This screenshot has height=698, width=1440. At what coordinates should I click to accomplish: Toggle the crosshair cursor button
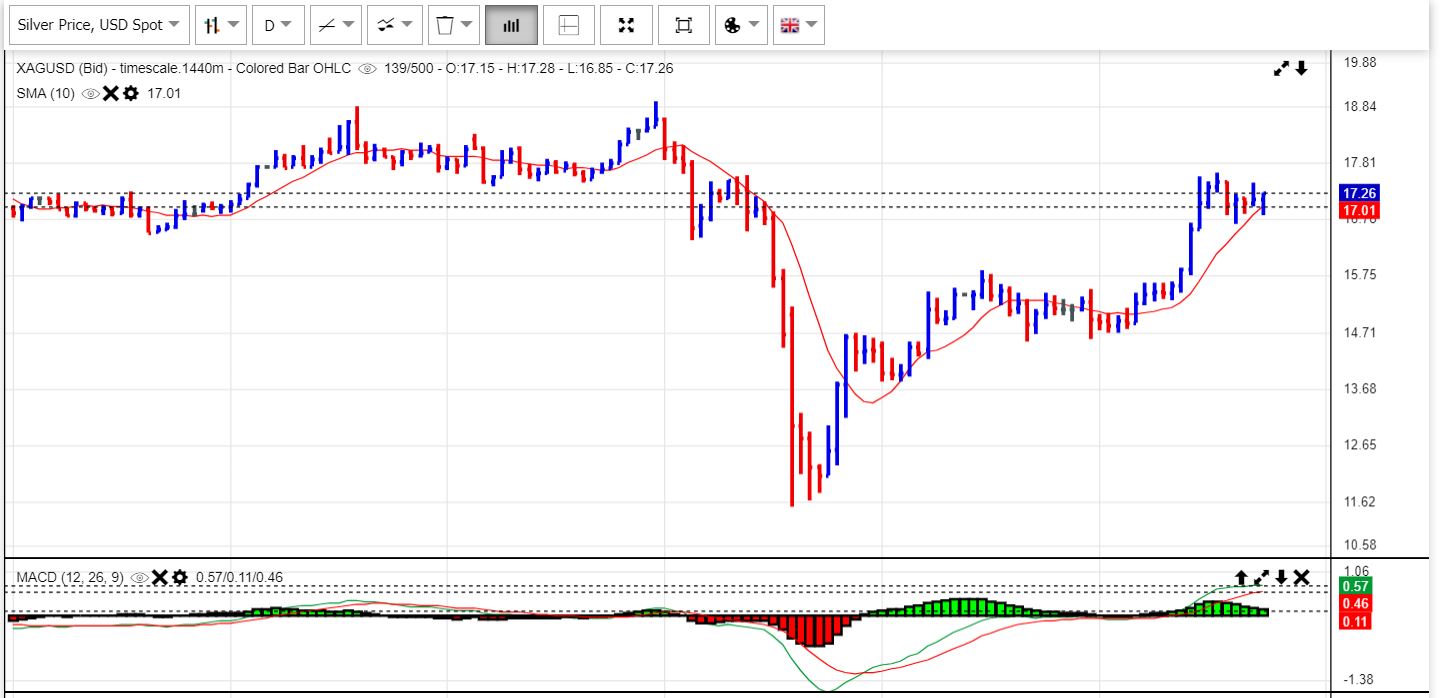[569, 25]
